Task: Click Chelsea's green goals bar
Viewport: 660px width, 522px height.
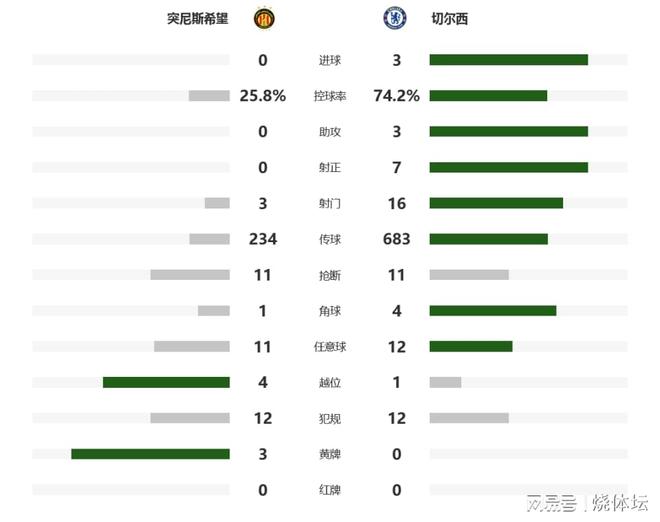Action: [x=508, y=60]
